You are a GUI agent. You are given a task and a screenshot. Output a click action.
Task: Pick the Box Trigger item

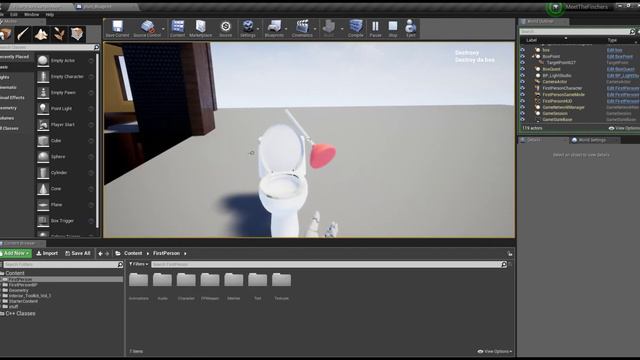coord(65,221)
